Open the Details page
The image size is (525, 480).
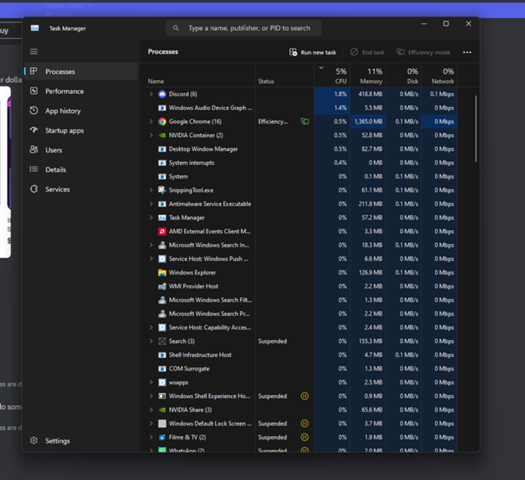click(81, 169)
